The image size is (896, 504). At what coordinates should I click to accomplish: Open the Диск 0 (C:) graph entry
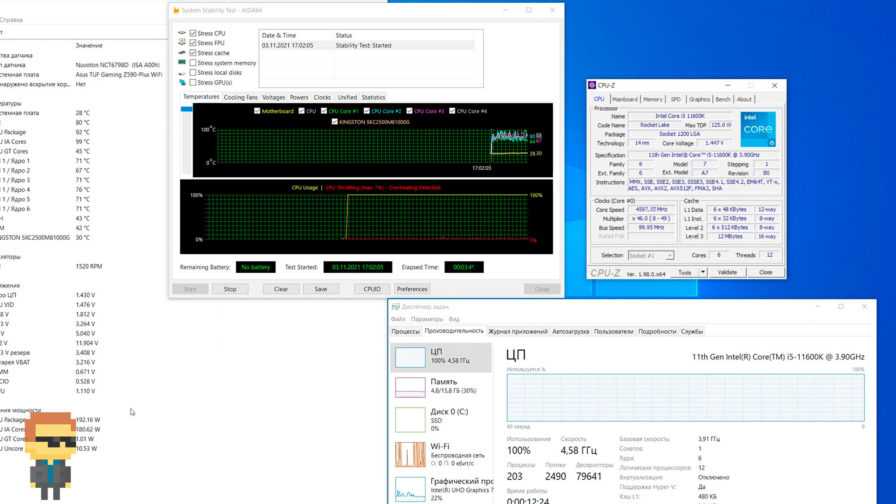point(411,420)
